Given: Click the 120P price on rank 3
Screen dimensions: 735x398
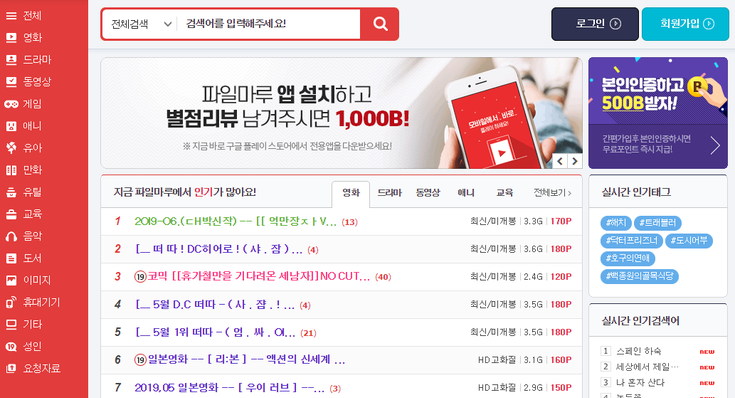Looking at the screenshot, I should [x=561, y=277].
